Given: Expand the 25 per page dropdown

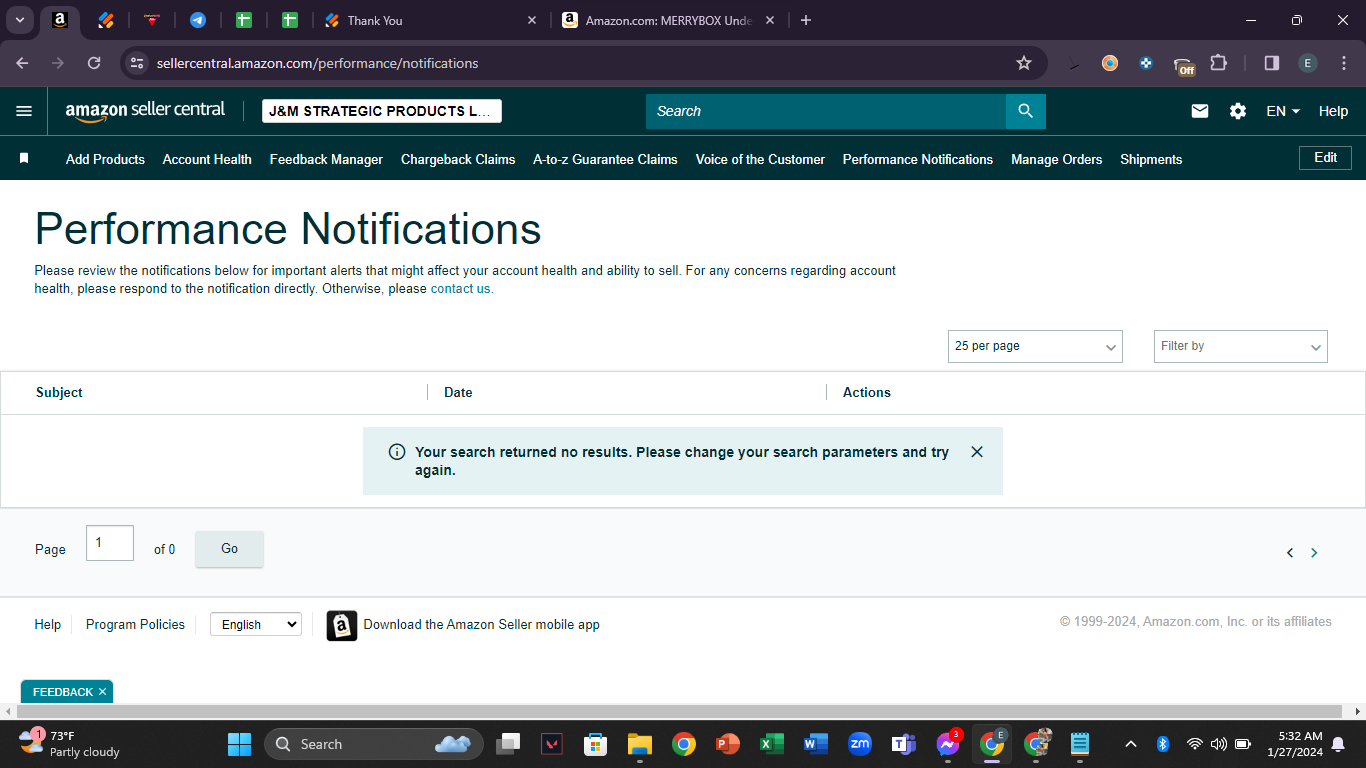Looking at the screenshot, I should coord(1035,346).
